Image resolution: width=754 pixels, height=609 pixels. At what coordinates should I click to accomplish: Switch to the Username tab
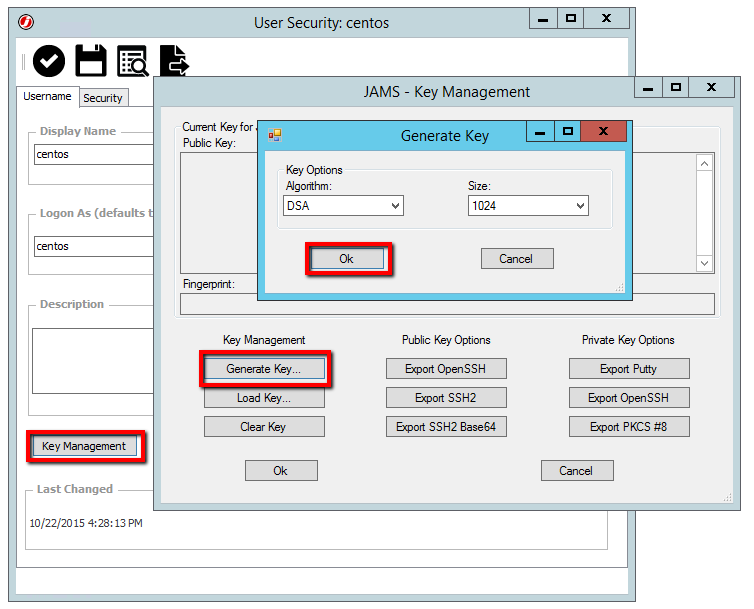coord(47,96)
